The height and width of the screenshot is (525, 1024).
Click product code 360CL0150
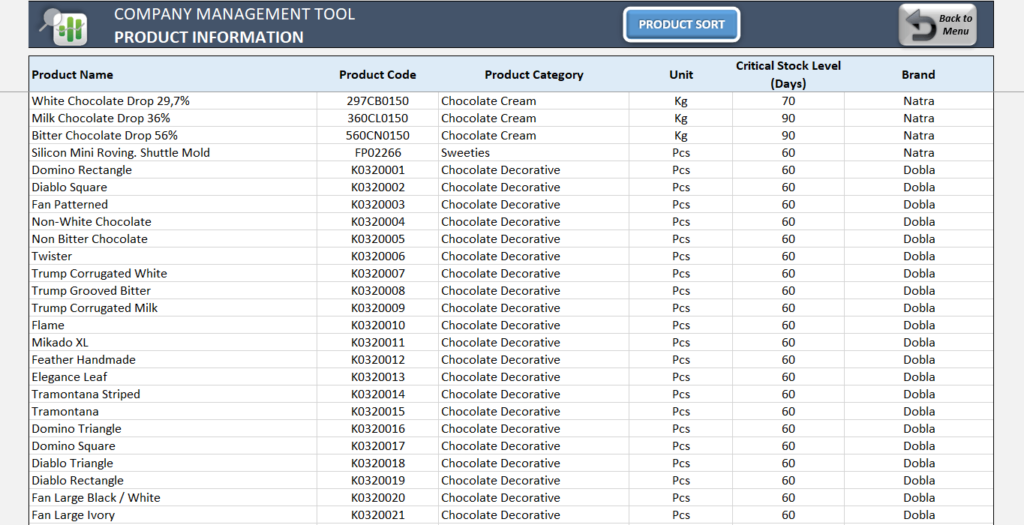[377, 118]
